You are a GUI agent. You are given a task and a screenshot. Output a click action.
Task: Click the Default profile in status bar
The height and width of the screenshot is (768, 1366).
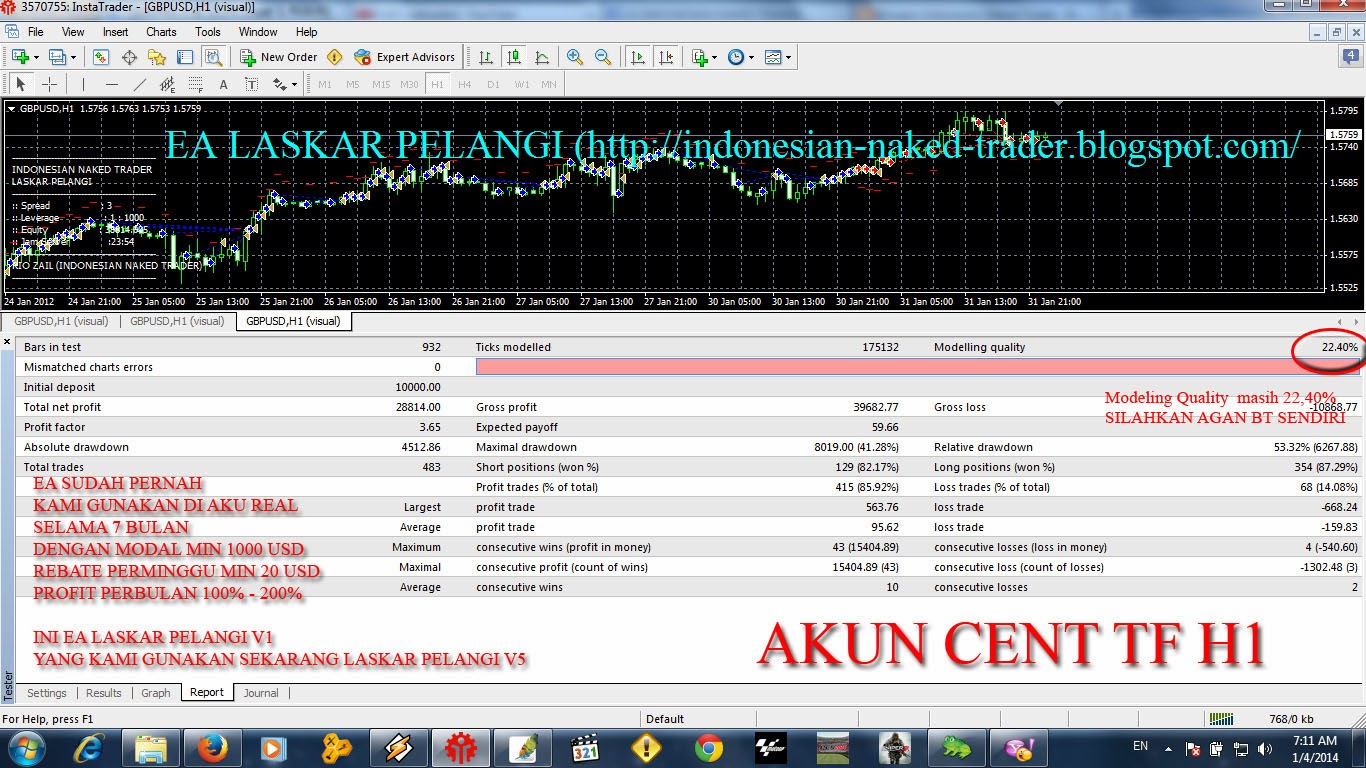(665, 719)
